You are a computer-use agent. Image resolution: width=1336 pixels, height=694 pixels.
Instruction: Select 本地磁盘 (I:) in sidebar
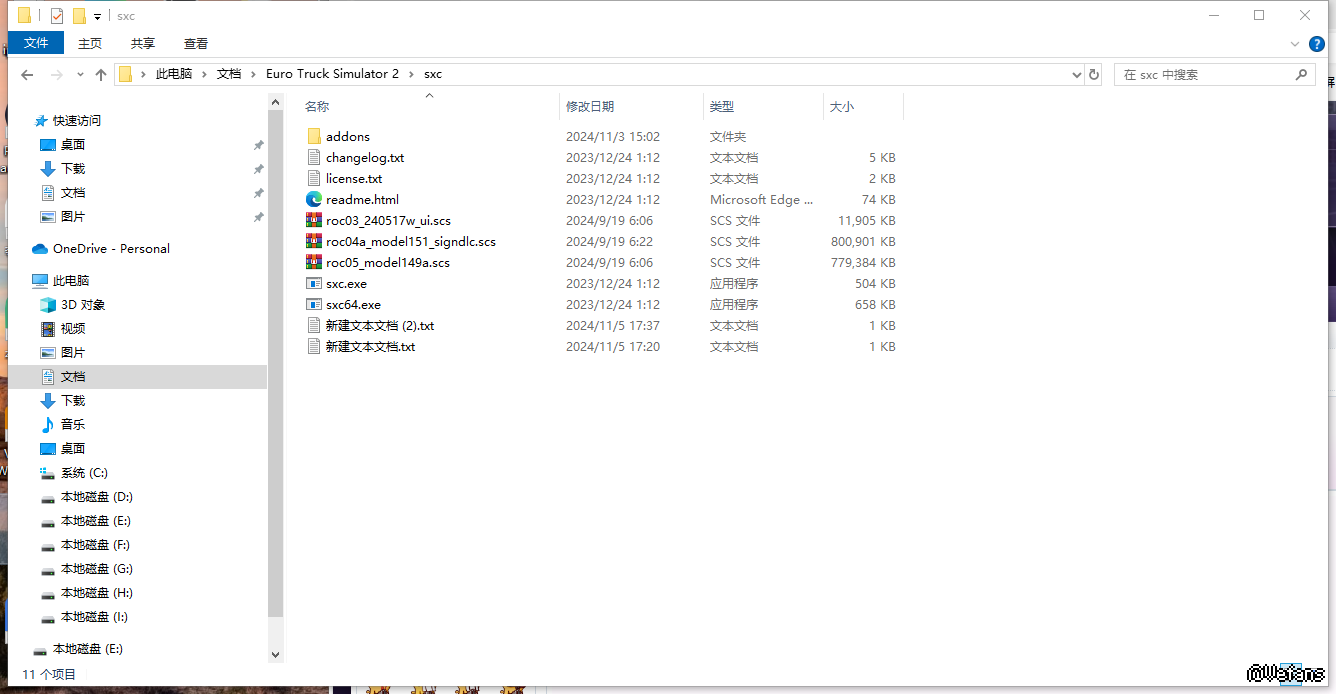point(96,617)
